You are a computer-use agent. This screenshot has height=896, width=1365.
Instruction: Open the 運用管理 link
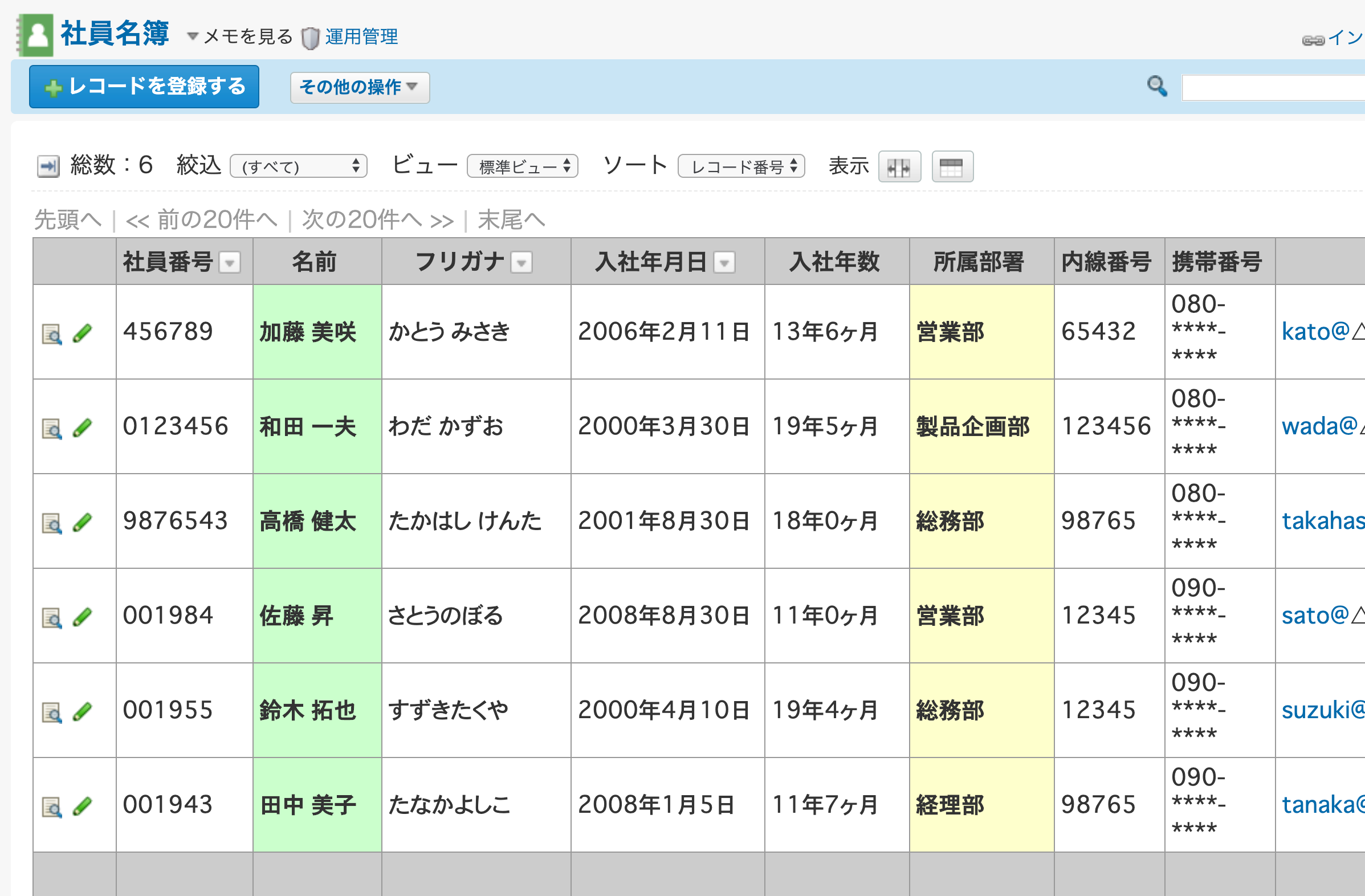click(x=361, y=37)
